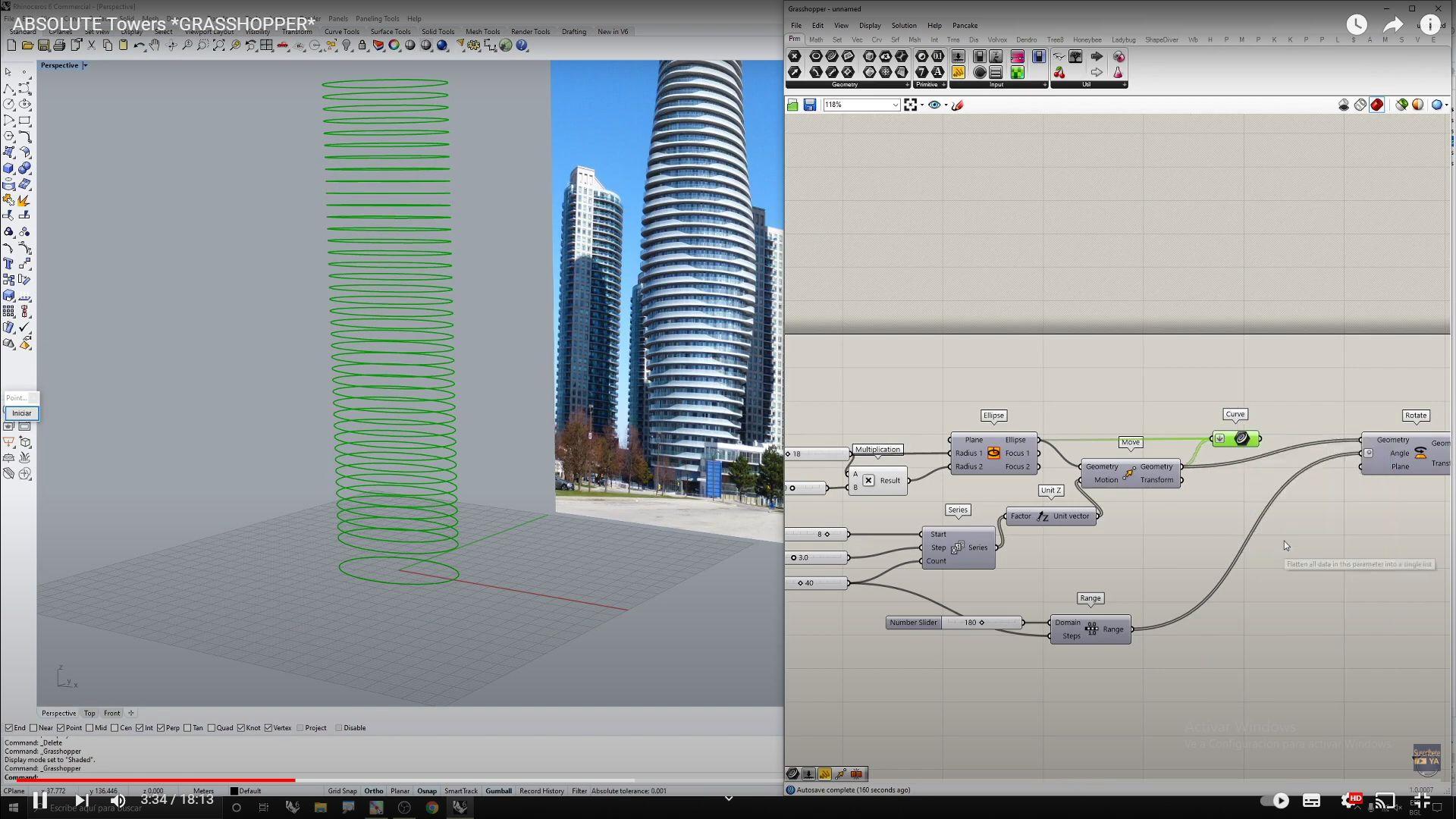Toggle the Quad osnap checkbox

212,728
